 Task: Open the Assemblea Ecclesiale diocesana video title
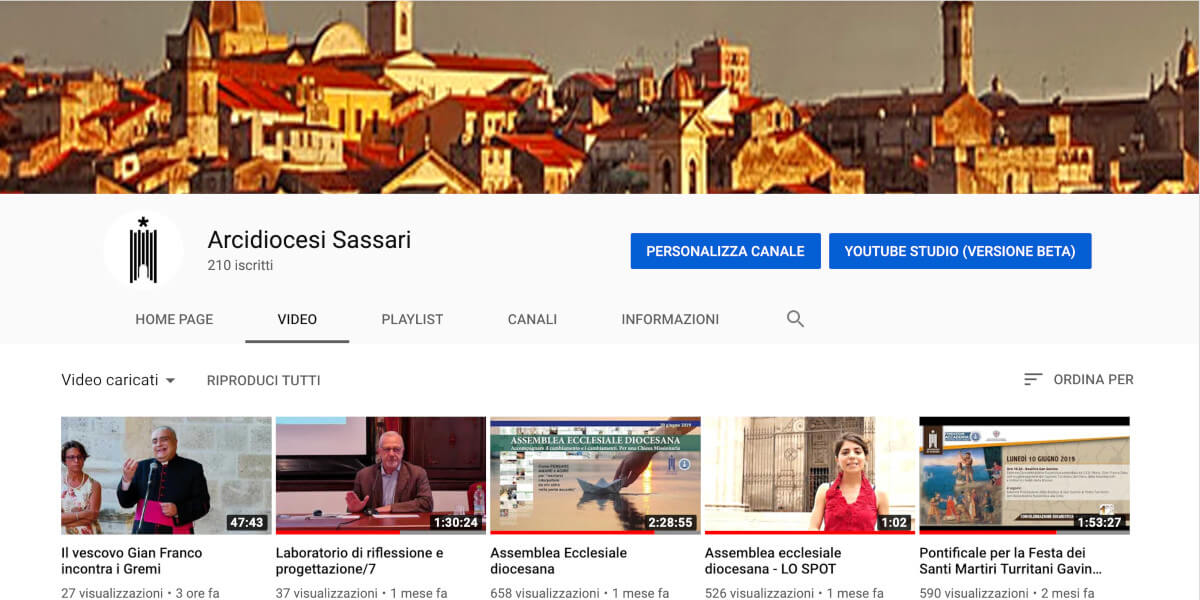559,561
